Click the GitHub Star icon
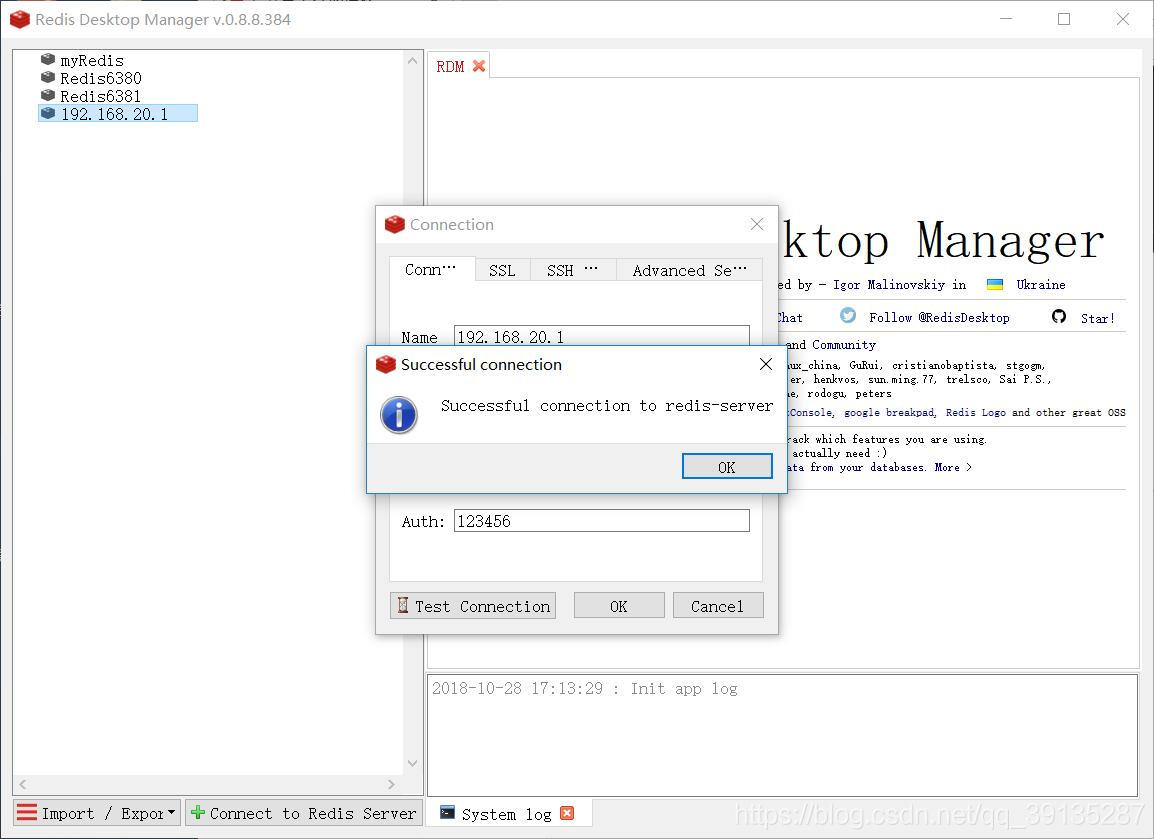The image size is (1154, 839). (x=1059, y=316)
